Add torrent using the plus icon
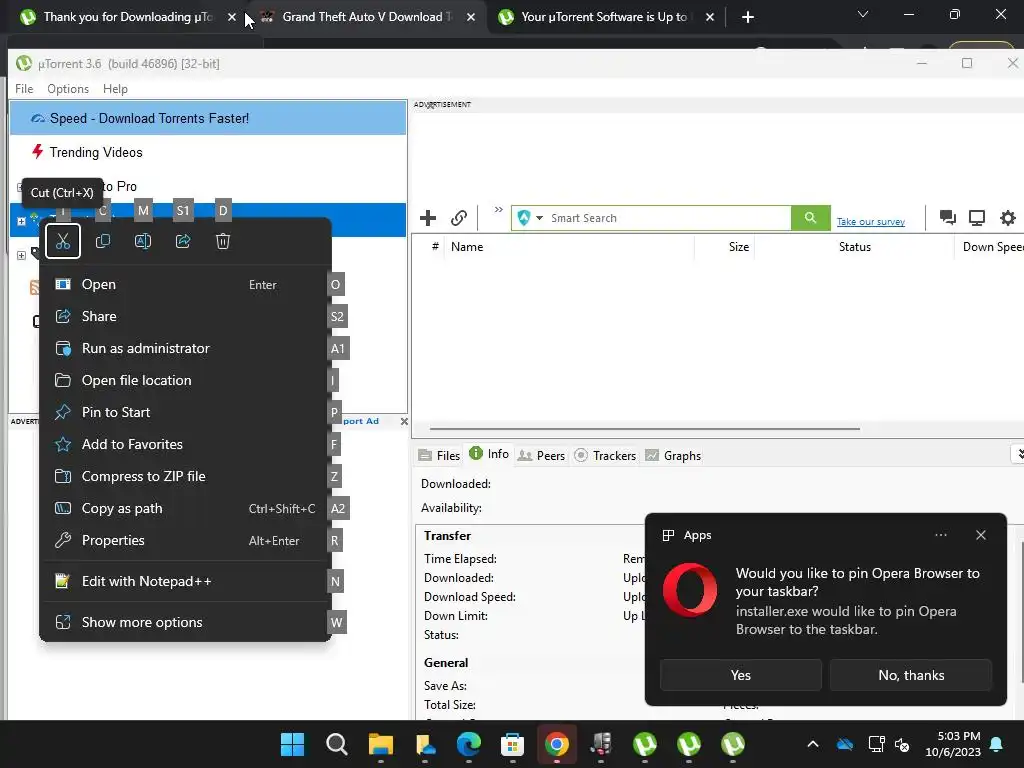Image resolution: width=1024 pixels, height=768 pixels. point(428,218)
